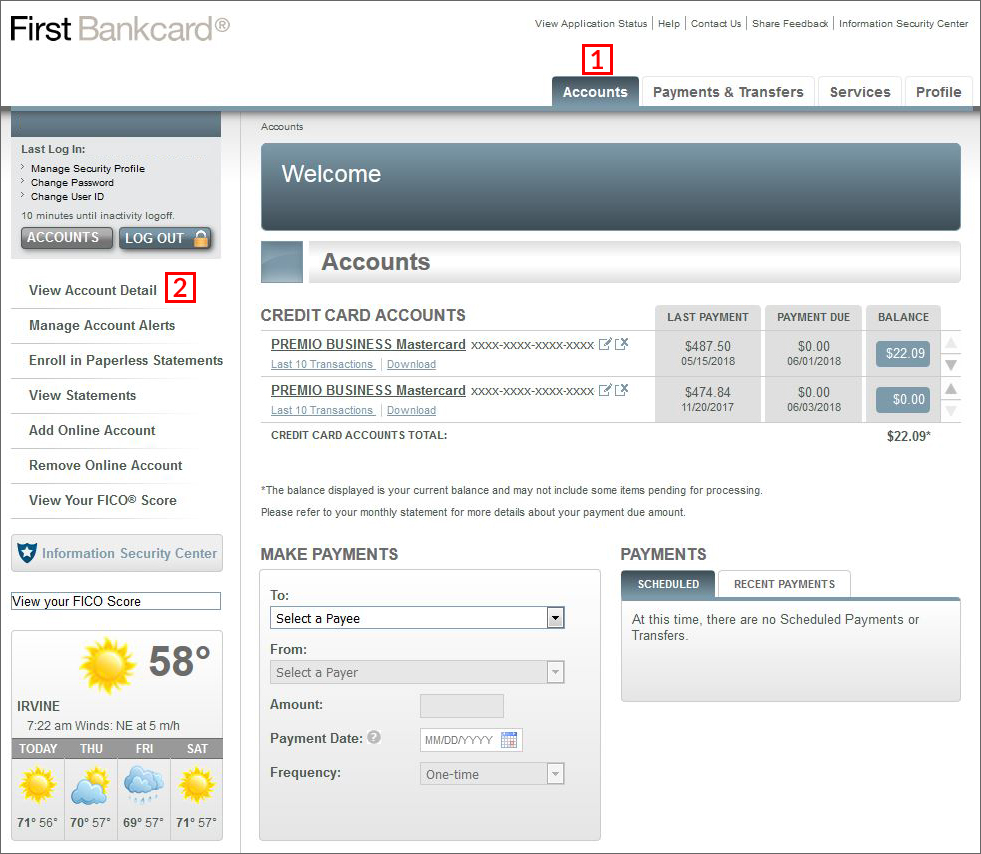The image size is (981, 854).
Task: Click TODAY's sunny forecast icon
Action: pos(38,785)
